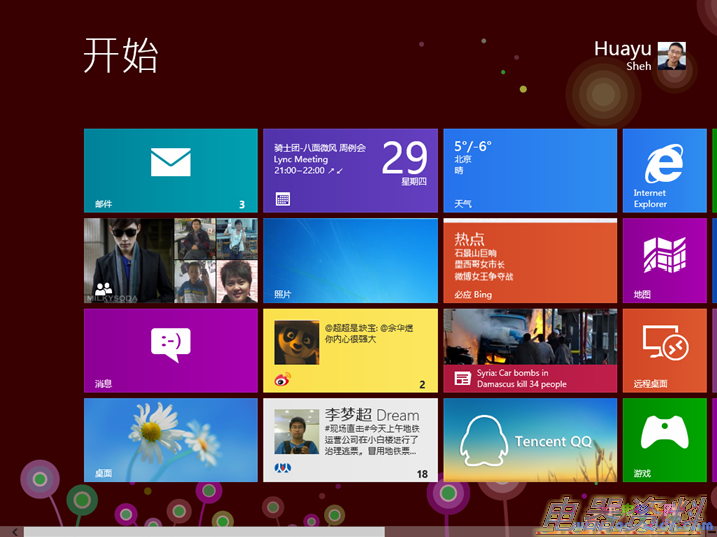
Task: Open the Desktop tile with daisies
Action: click(x=170, y=440)
